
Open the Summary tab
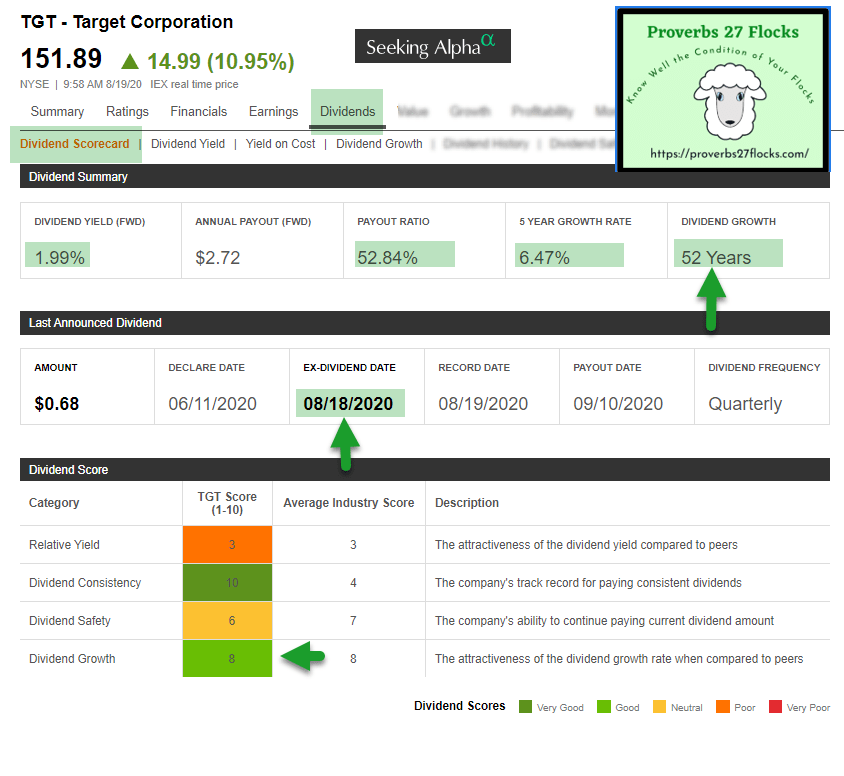pos(57,112)
